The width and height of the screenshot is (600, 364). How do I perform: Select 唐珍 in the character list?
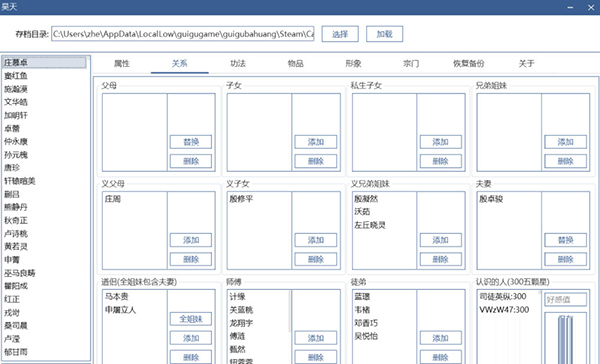[x=12, y=168]
